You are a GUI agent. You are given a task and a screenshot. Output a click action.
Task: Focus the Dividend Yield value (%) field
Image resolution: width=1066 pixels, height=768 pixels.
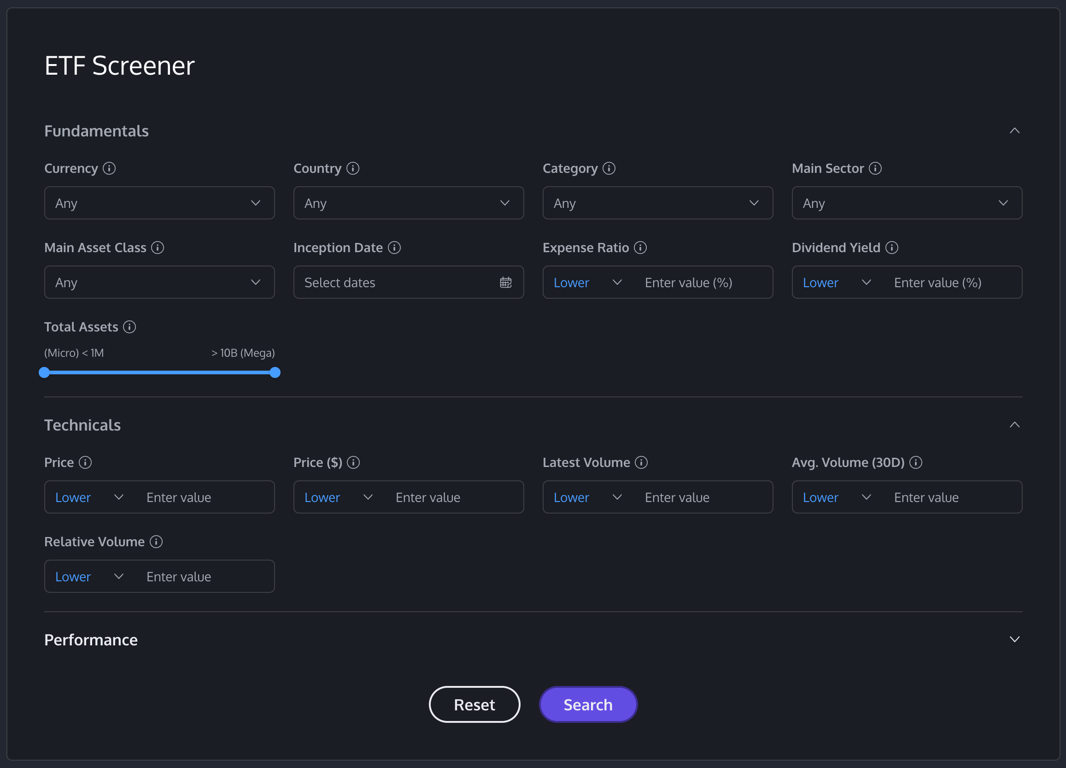(953, 283)
